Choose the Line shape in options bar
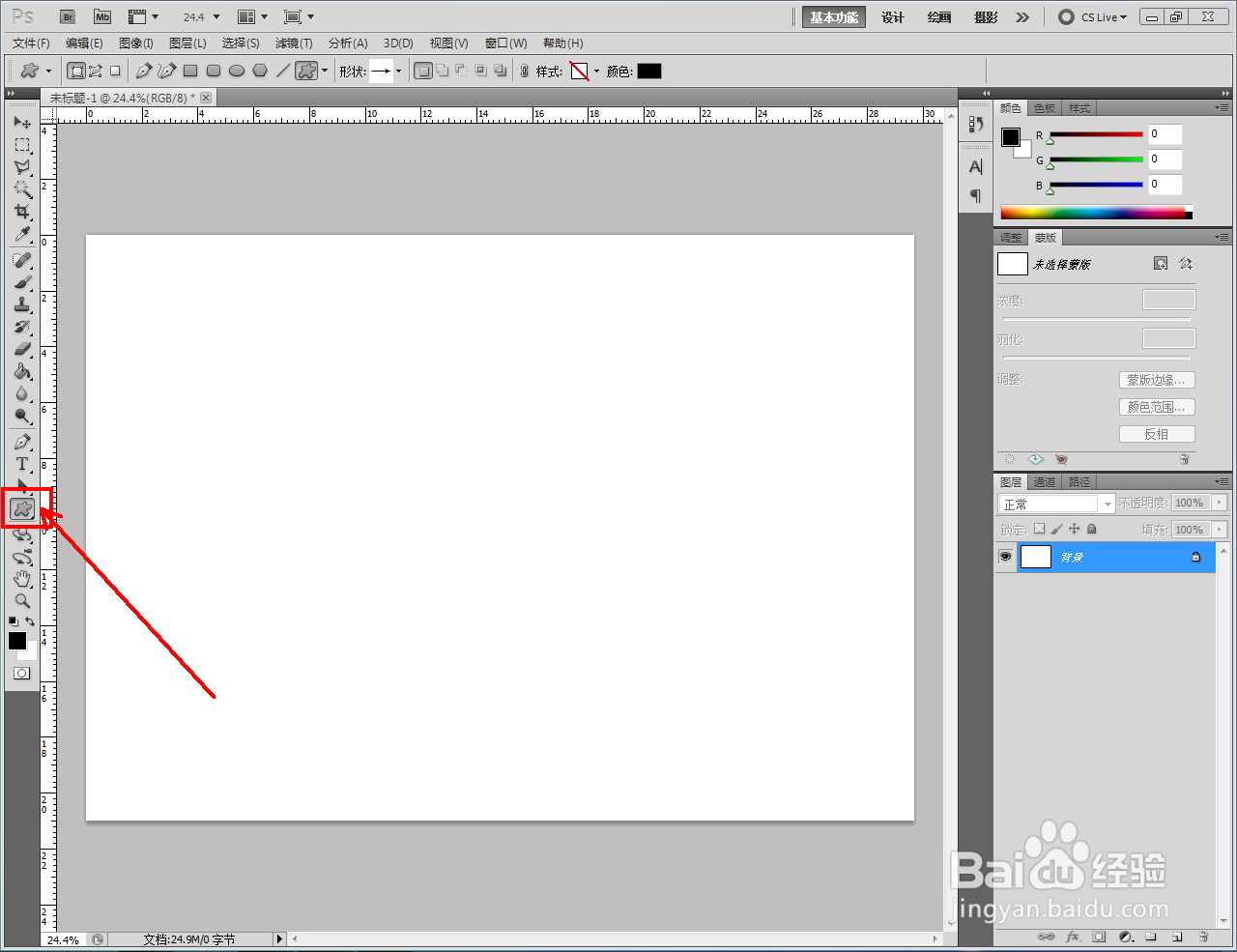 tap(283, 71)
